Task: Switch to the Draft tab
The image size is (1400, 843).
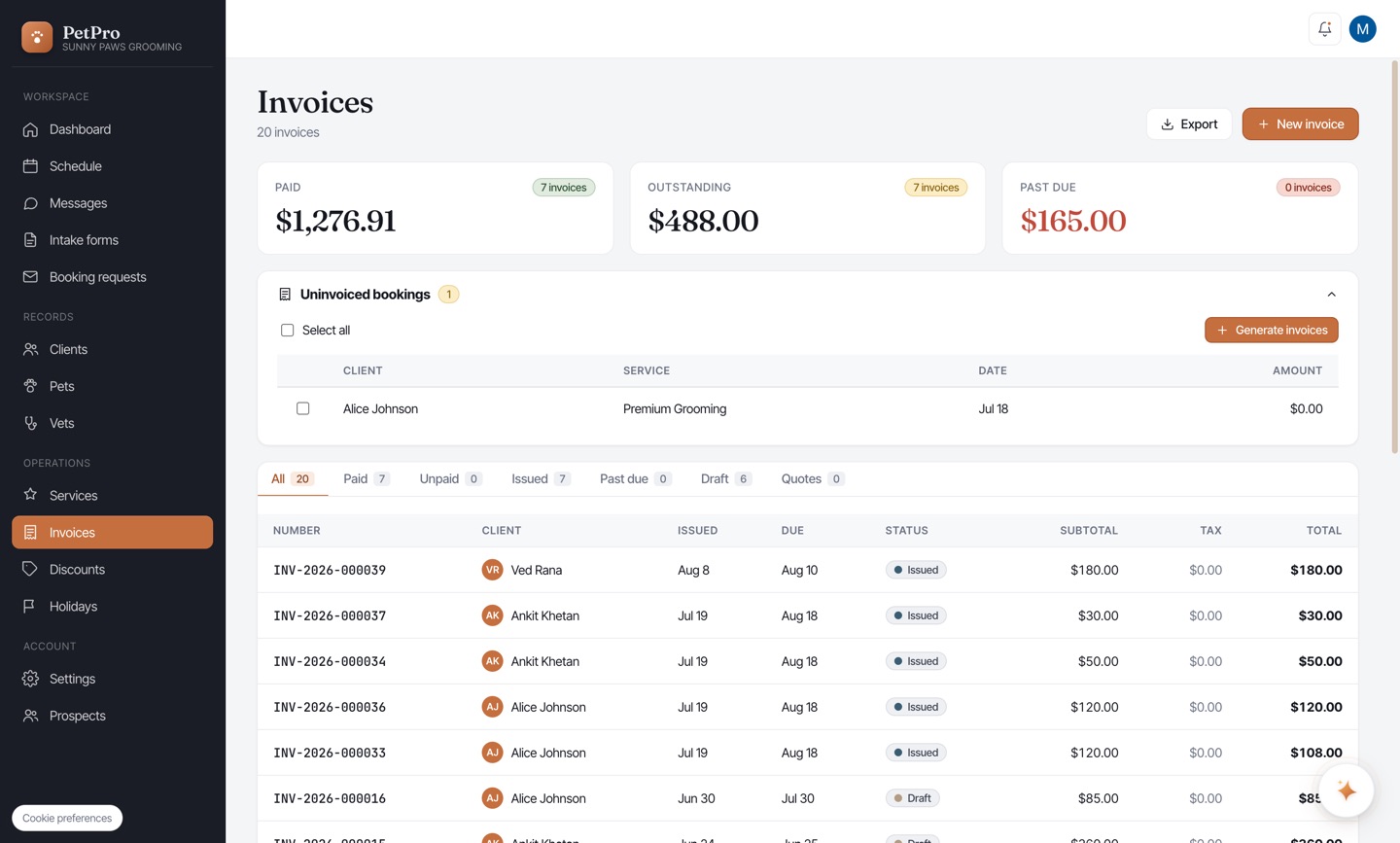Action: click(x=726, y=478)
